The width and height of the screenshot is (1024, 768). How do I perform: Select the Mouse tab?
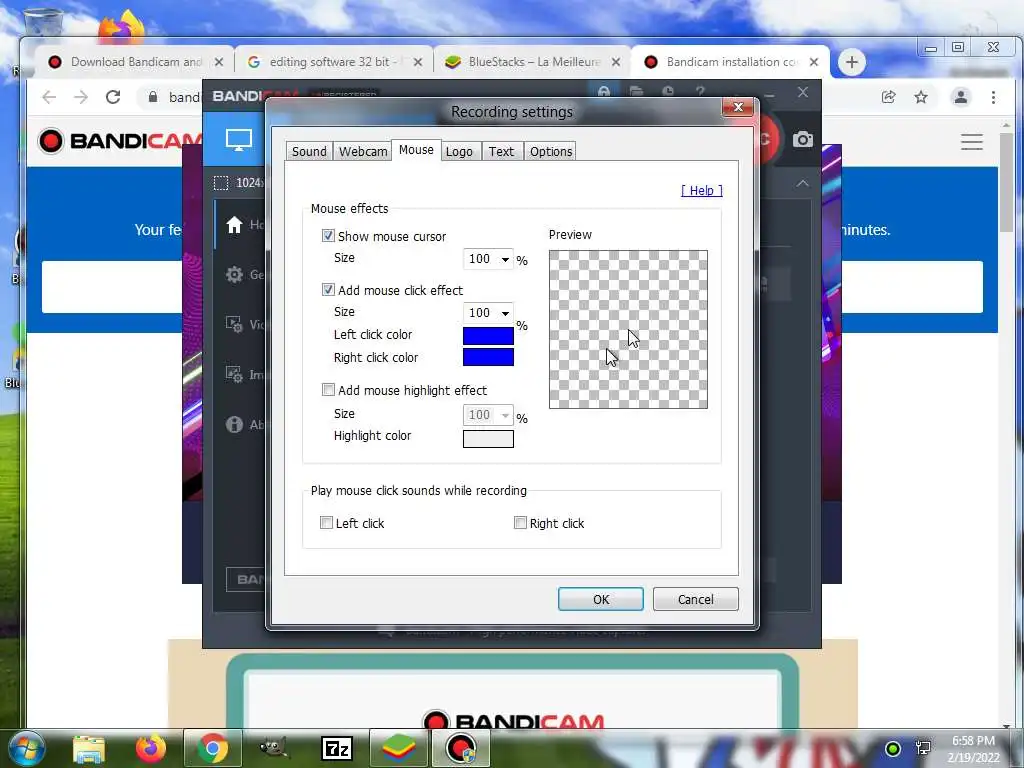tap(416, 150)
